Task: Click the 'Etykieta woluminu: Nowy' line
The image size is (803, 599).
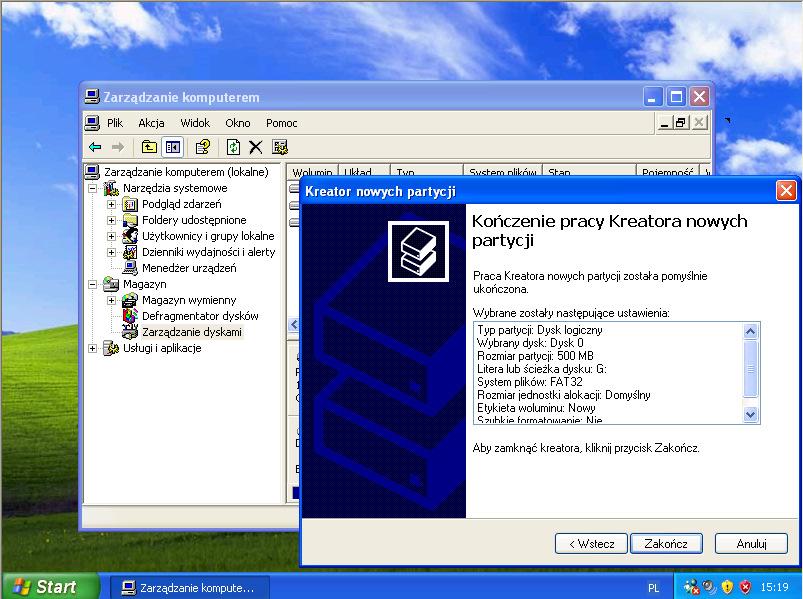Action: [x=536, y=408]
